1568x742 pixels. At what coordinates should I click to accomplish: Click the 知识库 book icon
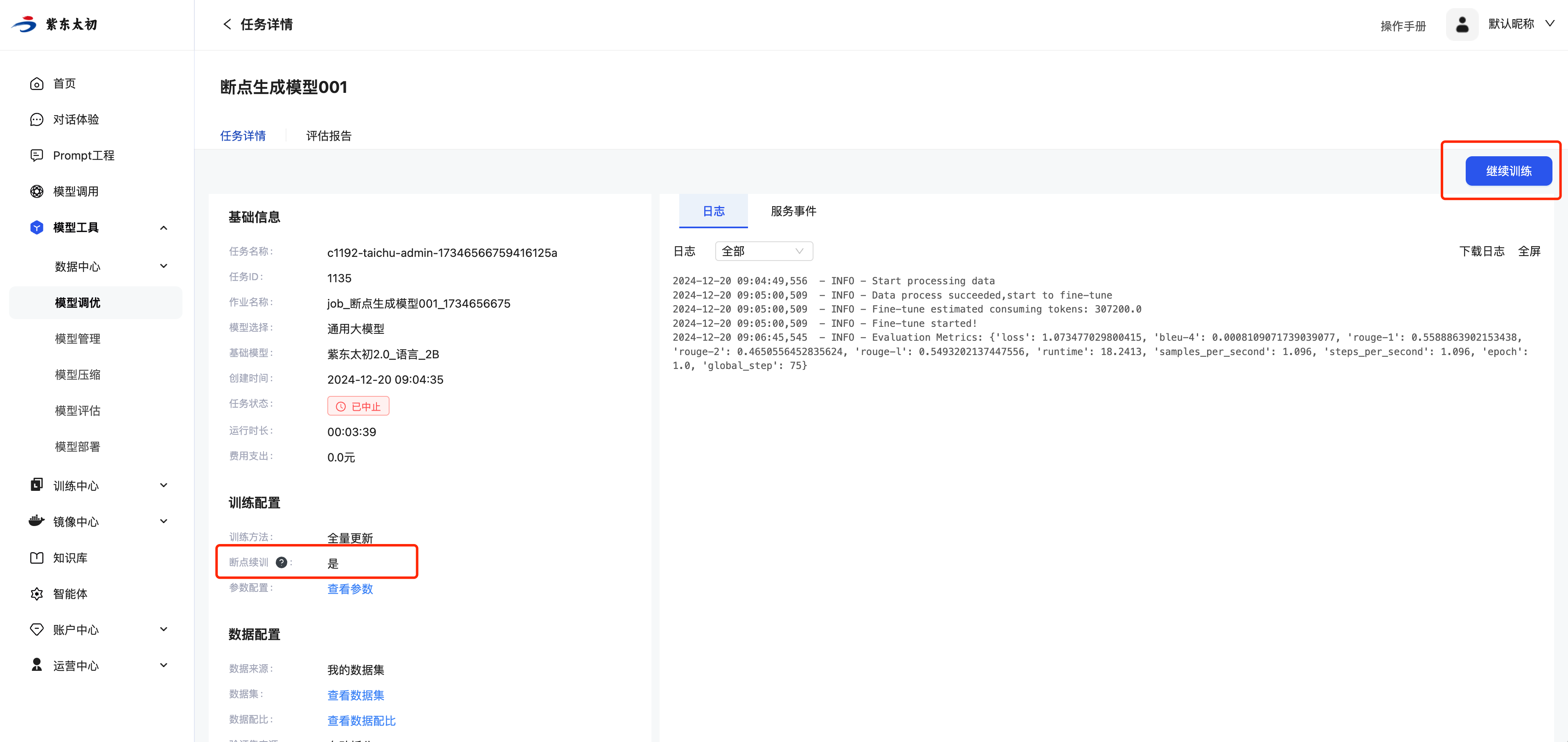(36, 558)
